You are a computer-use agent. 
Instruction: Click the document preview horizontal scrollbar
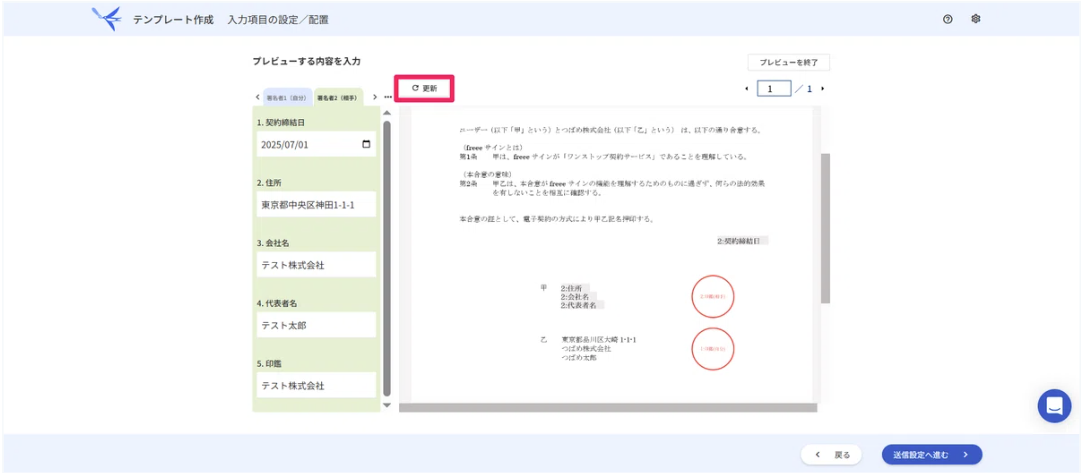608,408
